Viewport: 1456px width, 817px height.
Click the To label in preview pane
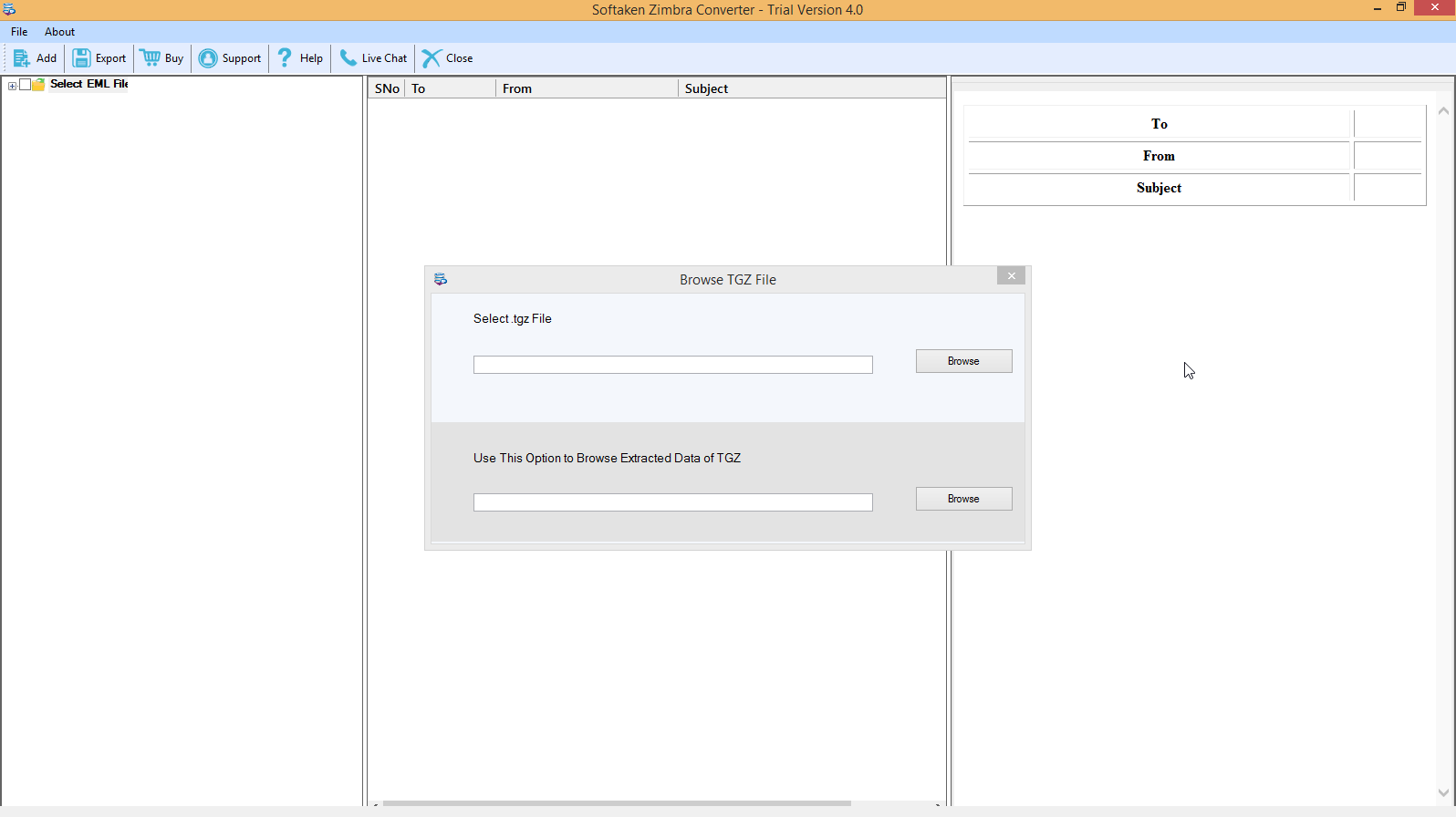[x=1159, y=124]
